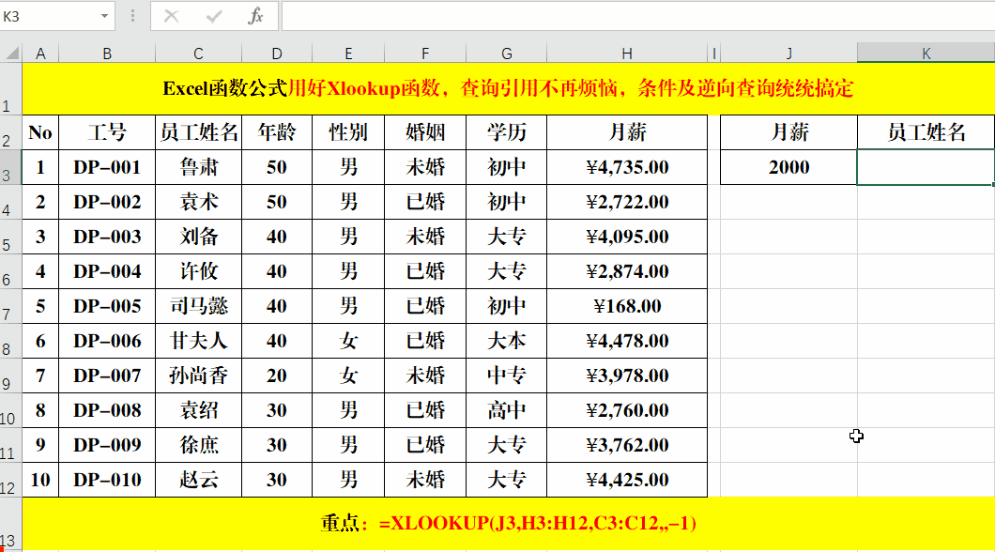This screenshot has width=995, height=552.
Task: Click the header cell 月薪 in column J
Action: click(x=789, y=133)
